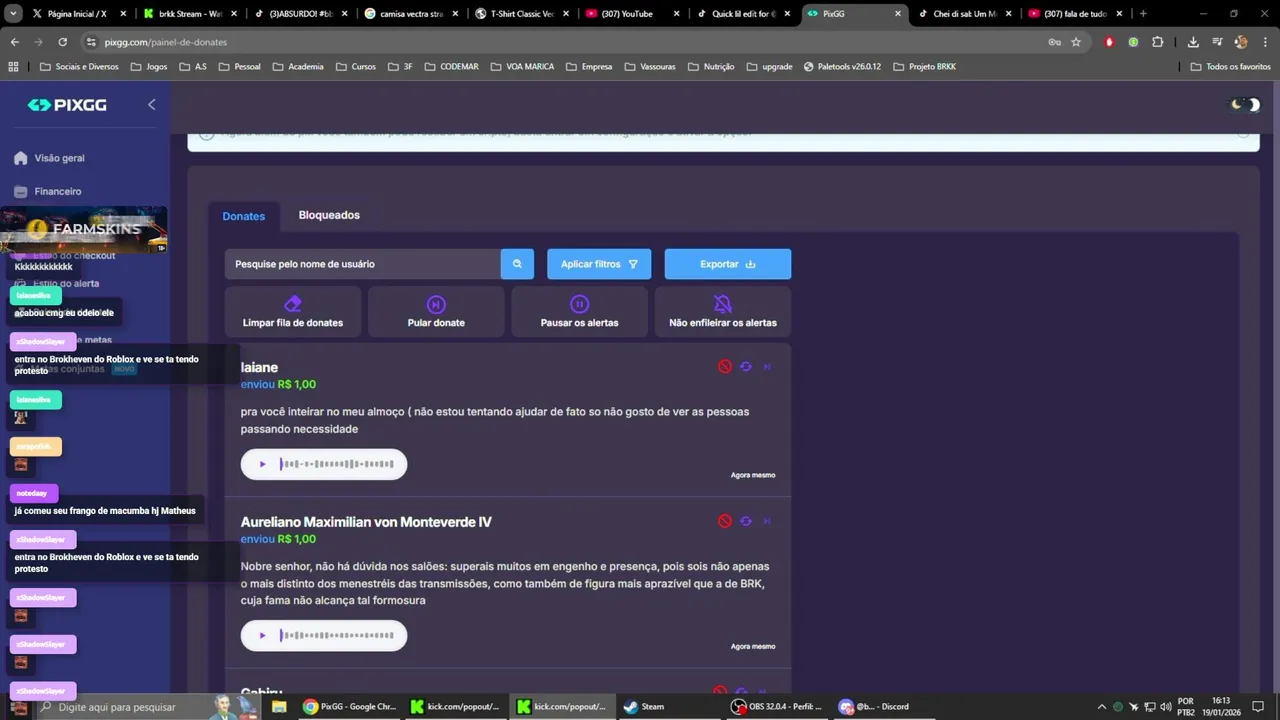Click the address bar URL
1280x720 pixels.
165,42
